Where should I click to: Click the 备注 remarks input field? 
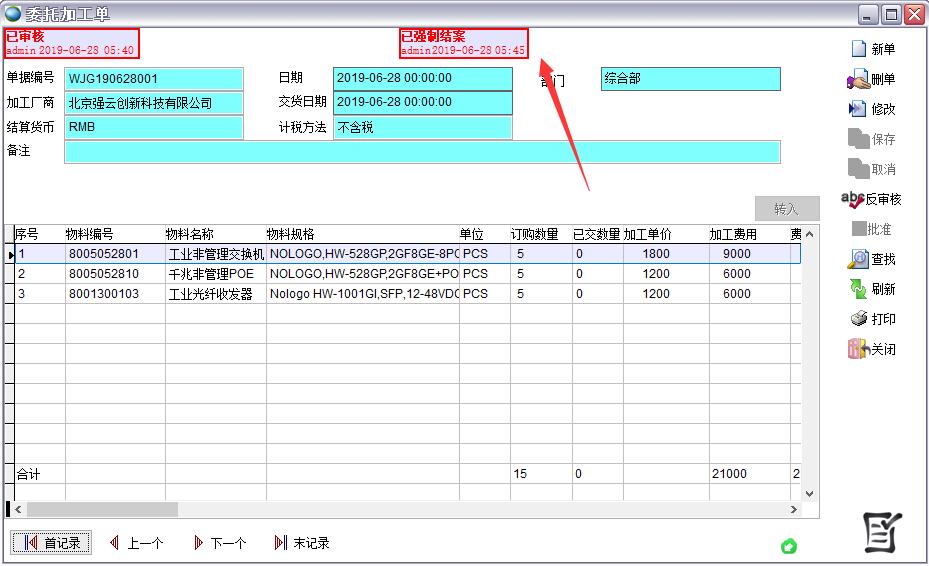click(421, 151)
